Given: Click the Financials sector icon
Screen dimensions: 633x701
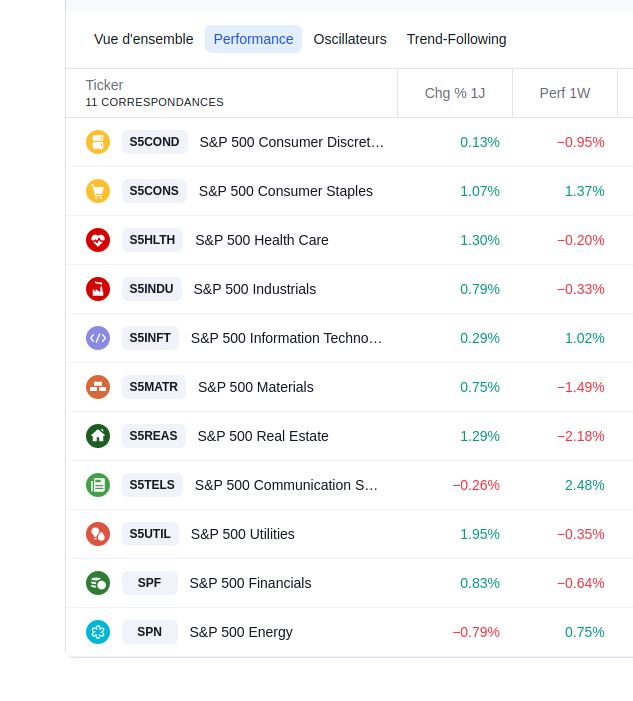Looking at the screenshot, I should [97, 583].
